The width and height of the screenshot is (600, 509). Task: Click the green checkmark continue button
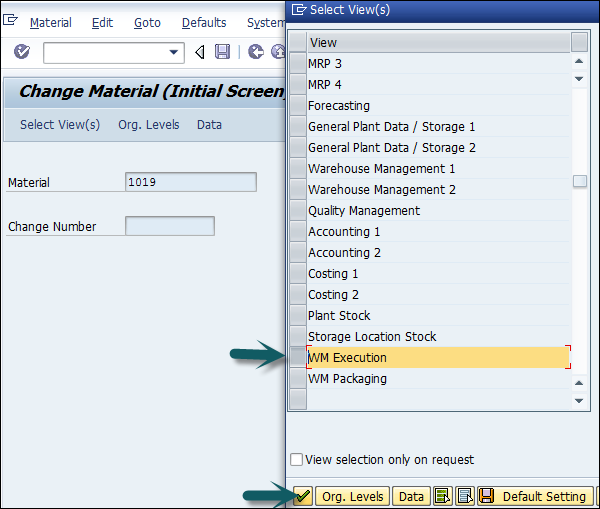302,496
